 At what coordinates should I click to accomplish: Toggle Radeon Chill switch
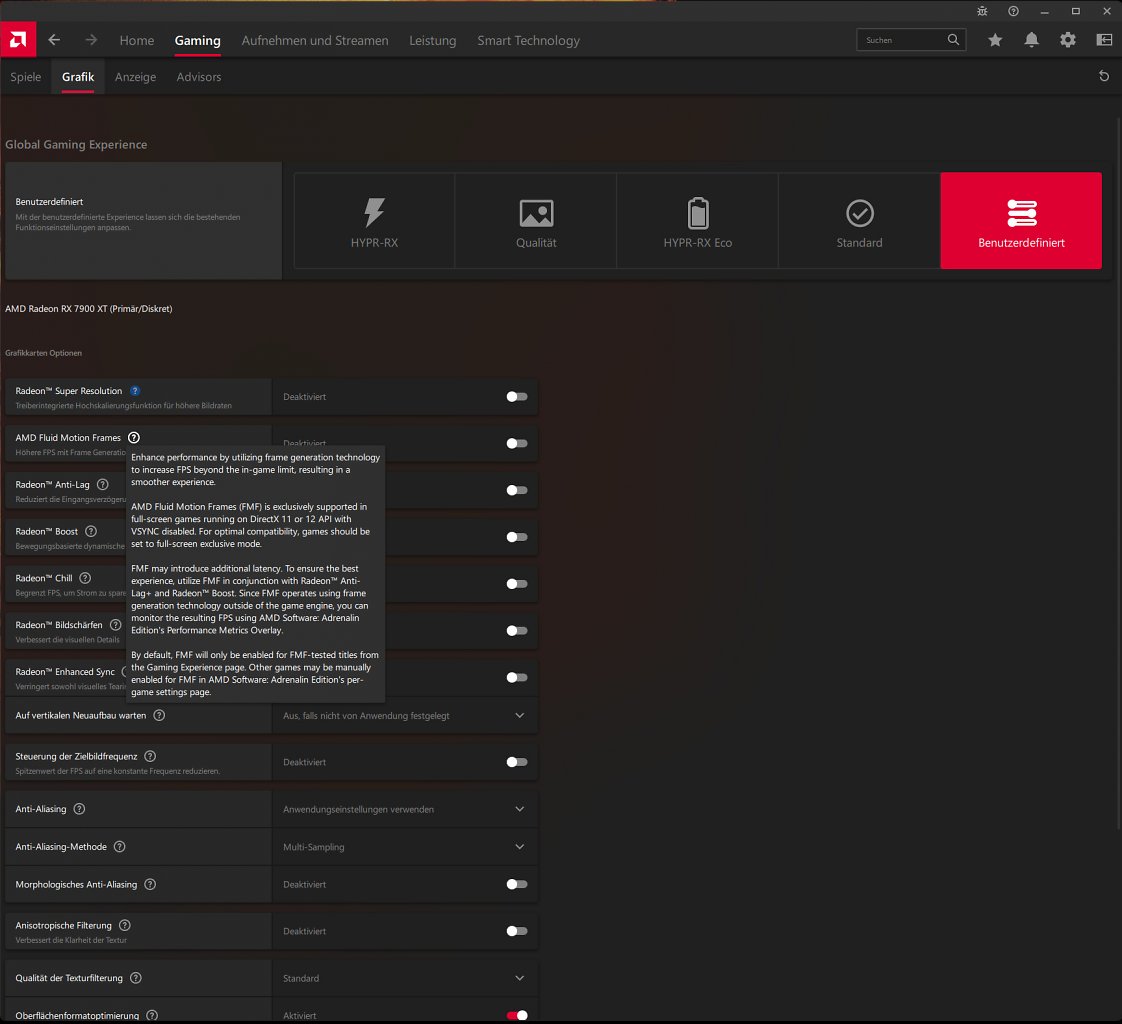[x=517, y=584]
